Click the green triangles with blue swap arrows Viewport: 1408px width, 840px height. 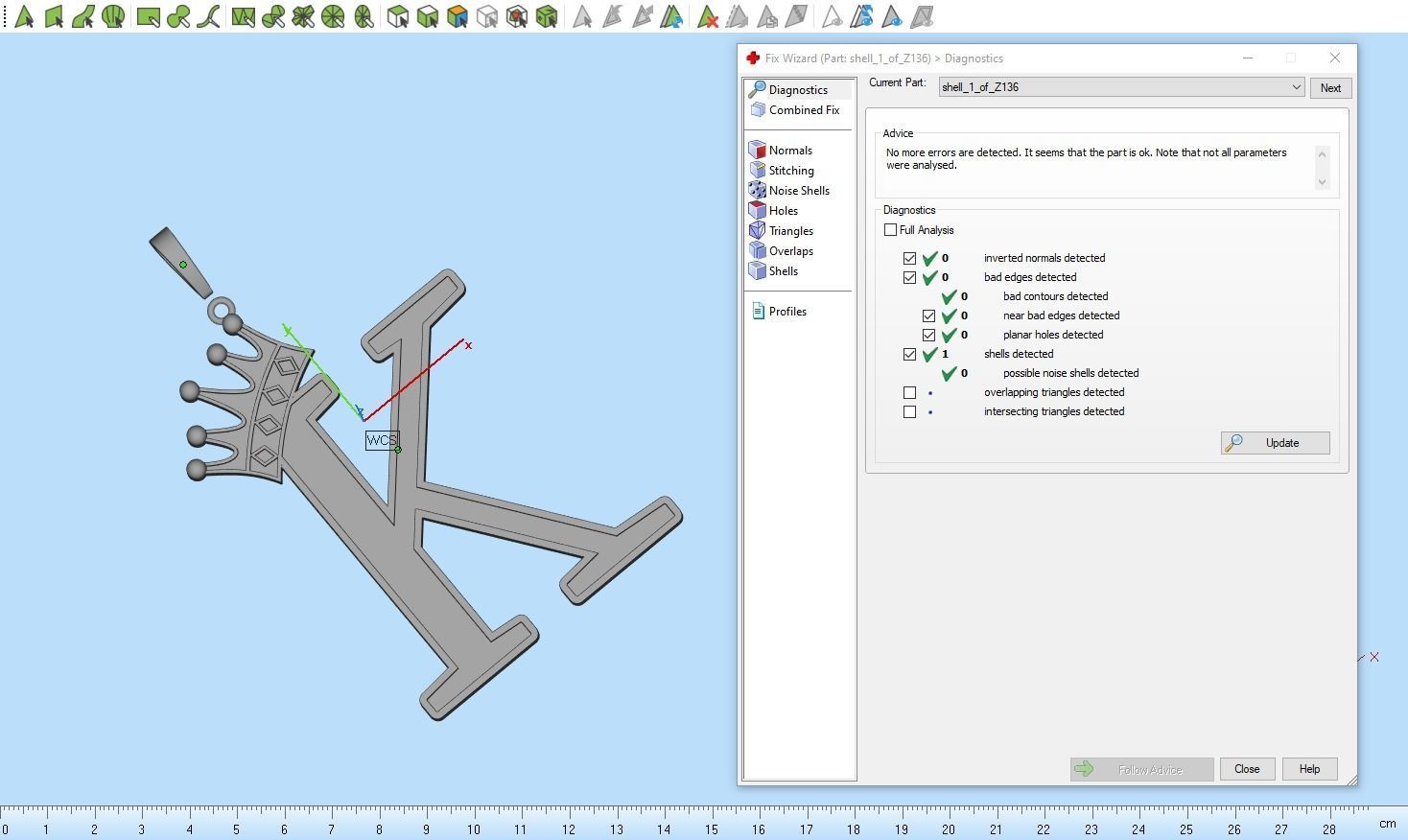(672, 16)
